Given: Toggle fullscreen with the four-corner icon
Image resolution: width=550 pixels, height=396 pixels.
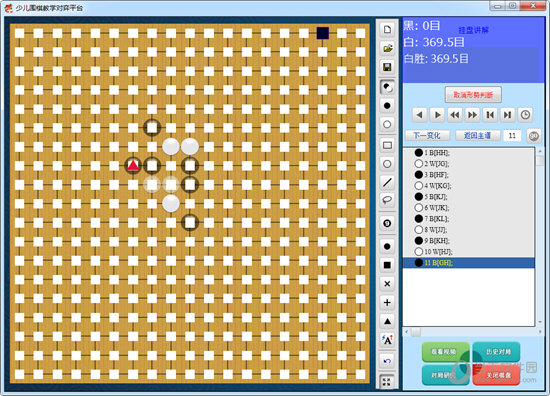Looking at the screenshot, I should (387, 382).
